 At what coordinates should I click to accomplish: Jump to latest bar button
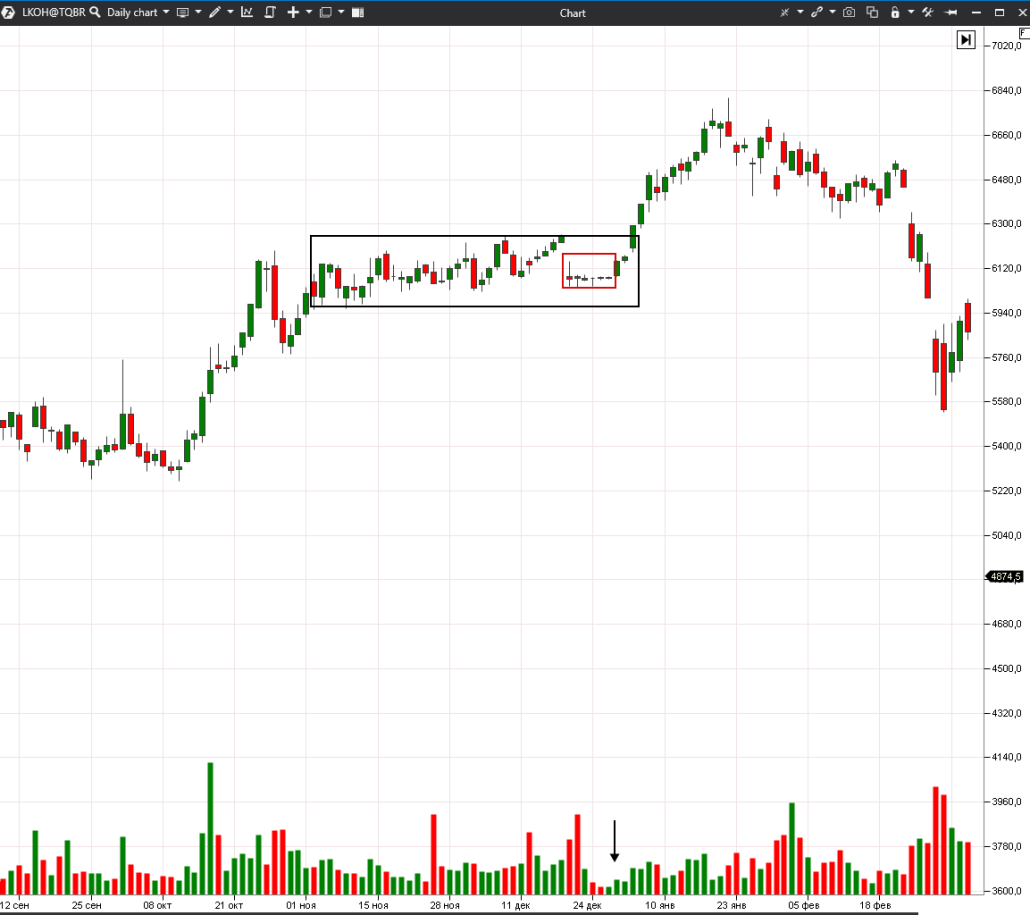pos(965,40)
